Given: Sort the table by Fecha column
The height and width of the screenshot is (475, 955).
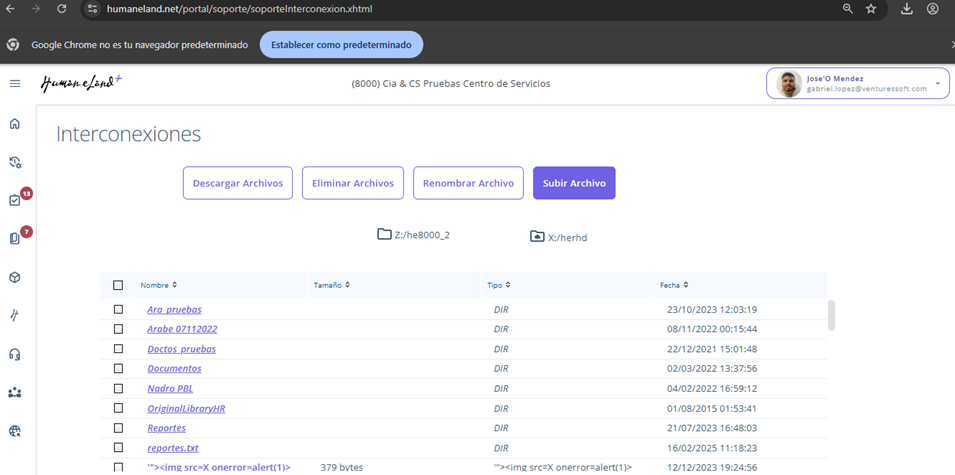Looking at the screenshot, I should (673, 285).
